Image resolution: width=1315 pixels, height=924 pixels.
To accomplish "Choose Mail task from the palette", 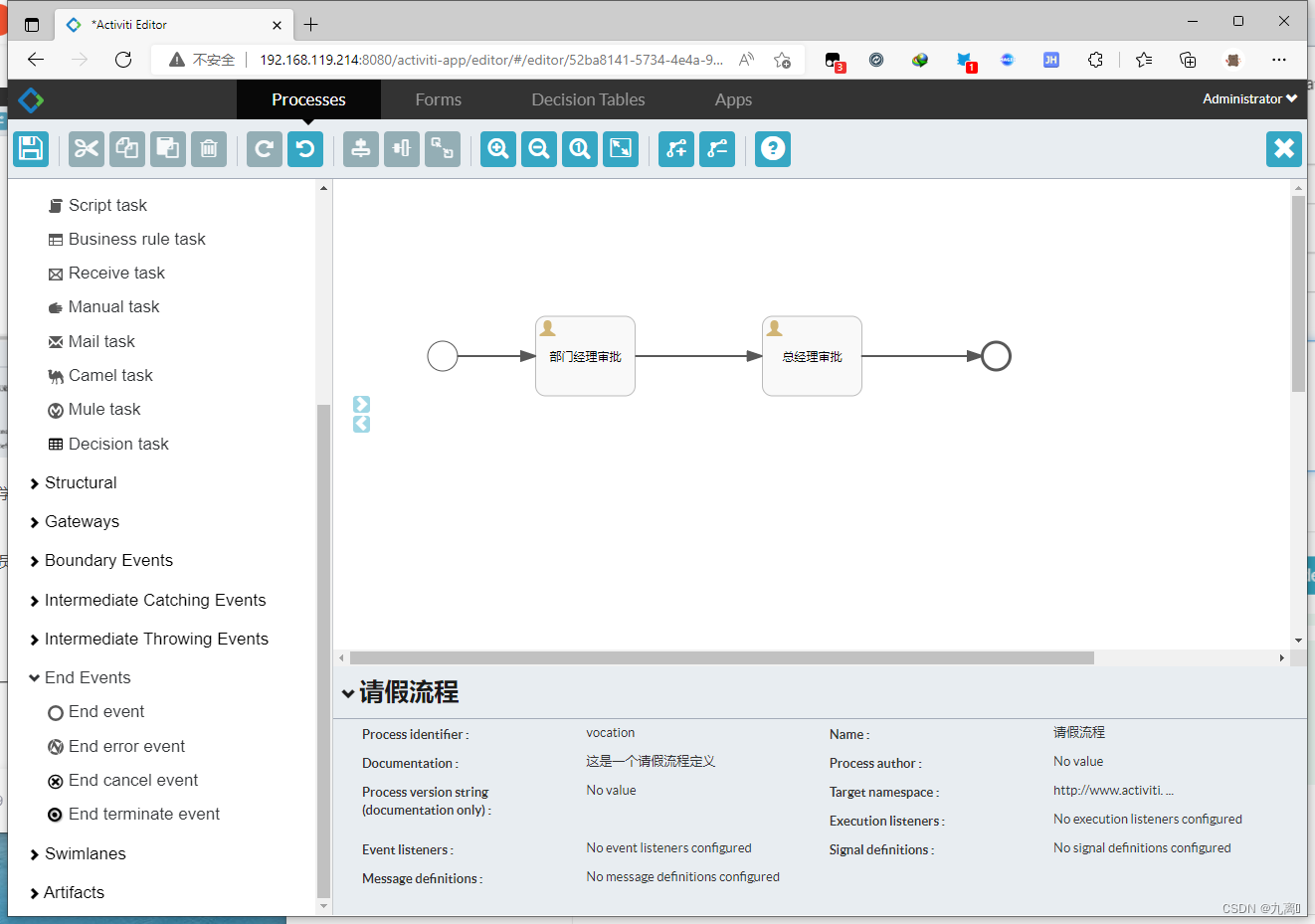I will tap(92, 342).
